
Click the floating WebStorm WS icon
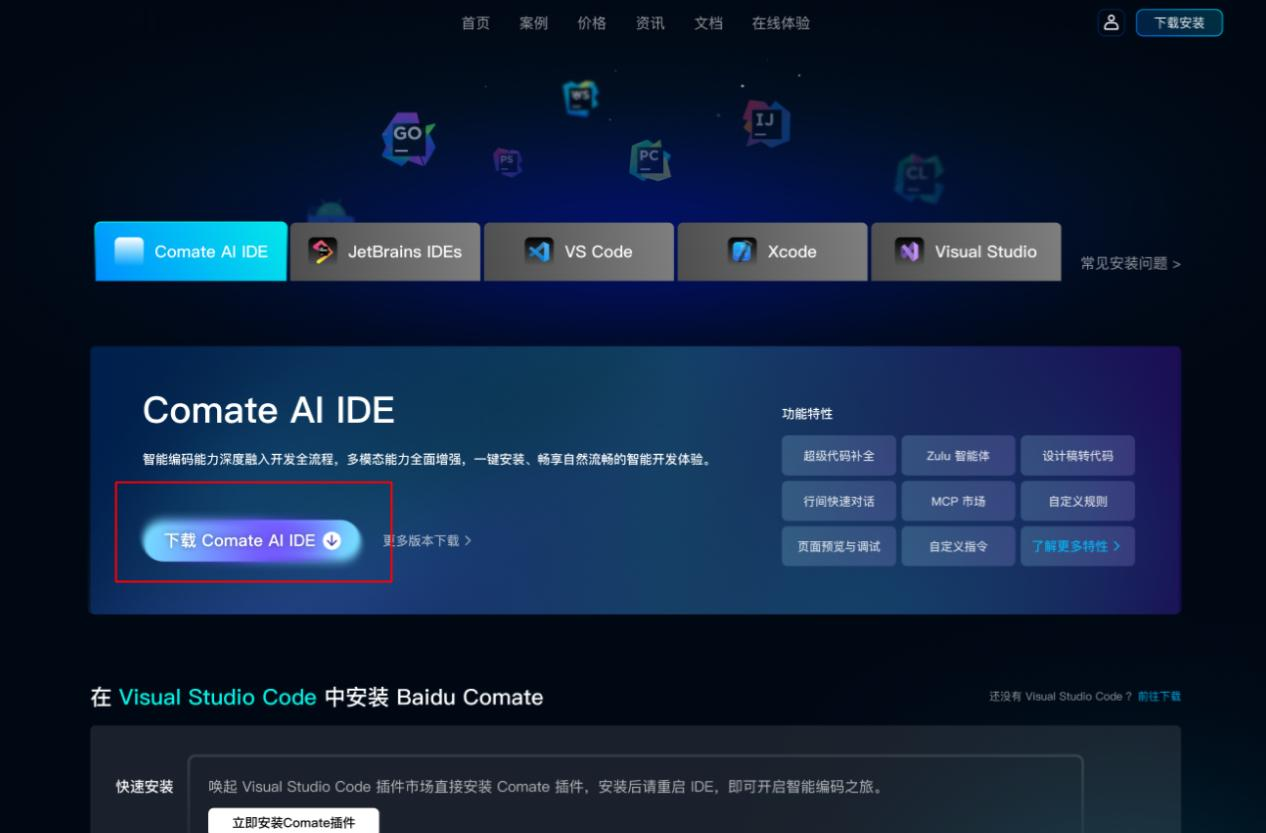point(580,98)
